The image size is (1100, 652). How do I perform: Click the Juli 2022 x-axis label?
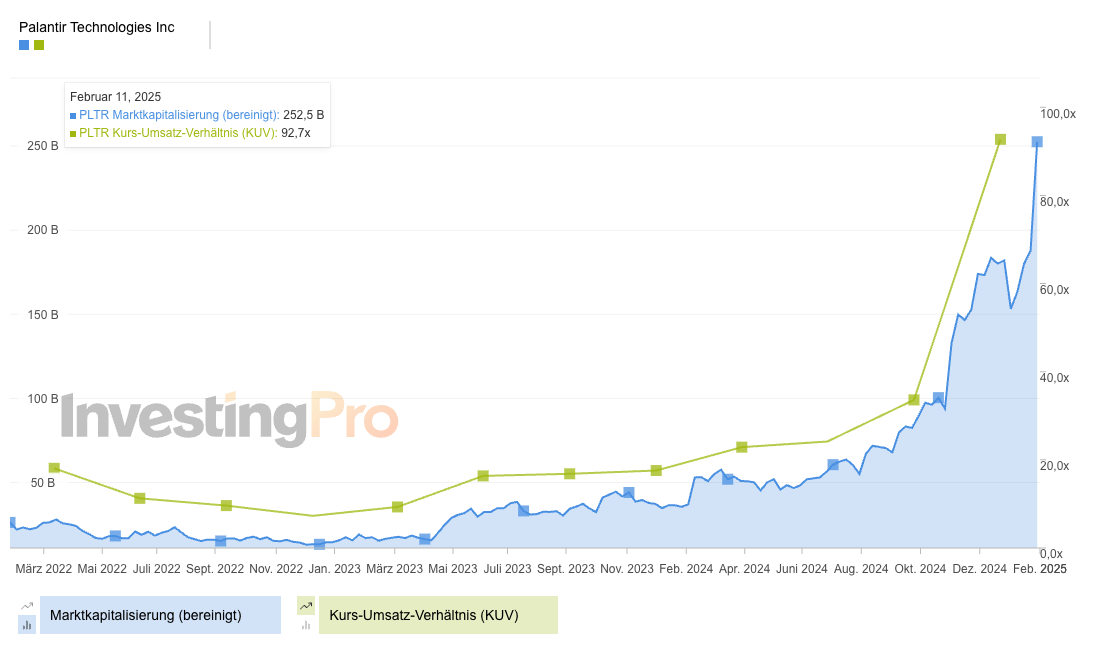click(x=156, y=568)
